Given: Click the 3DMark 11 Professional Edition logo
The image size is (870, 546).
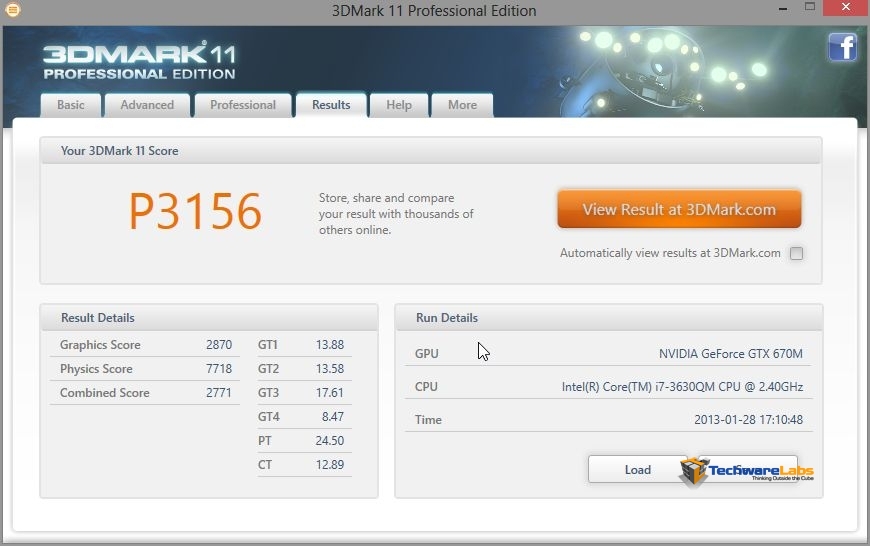Looking at the screenshot, I should pos(139,60).
